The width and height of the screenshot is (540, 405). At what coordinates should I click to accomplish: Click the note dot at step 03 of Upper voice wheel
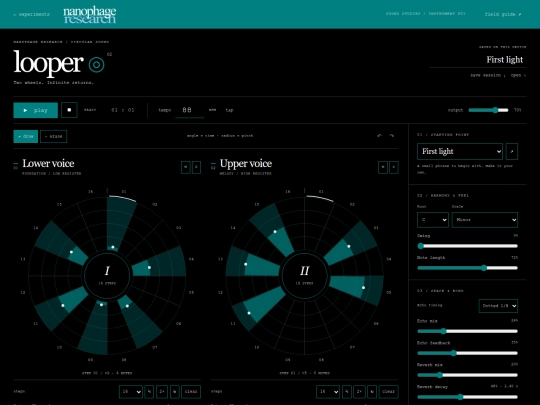pos(349,246)
